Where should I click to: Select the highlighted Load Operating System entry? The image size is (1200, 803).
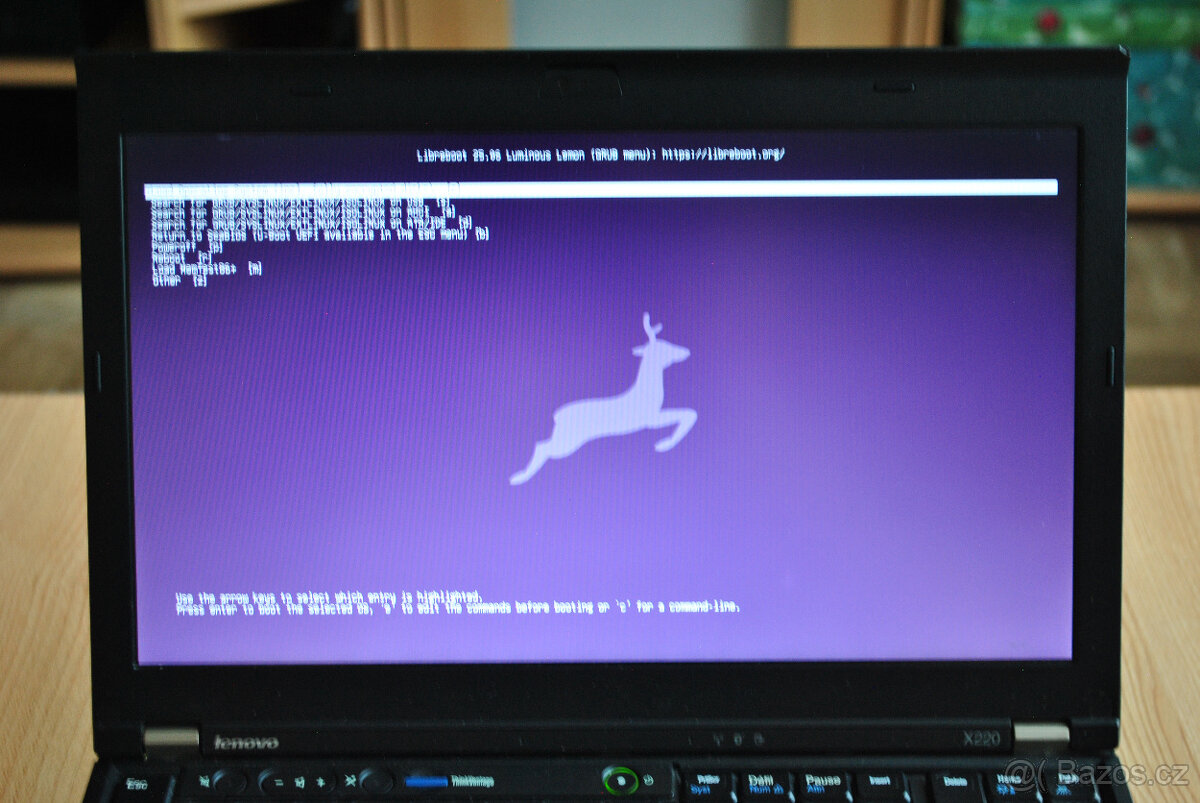[x=400, y=186]
